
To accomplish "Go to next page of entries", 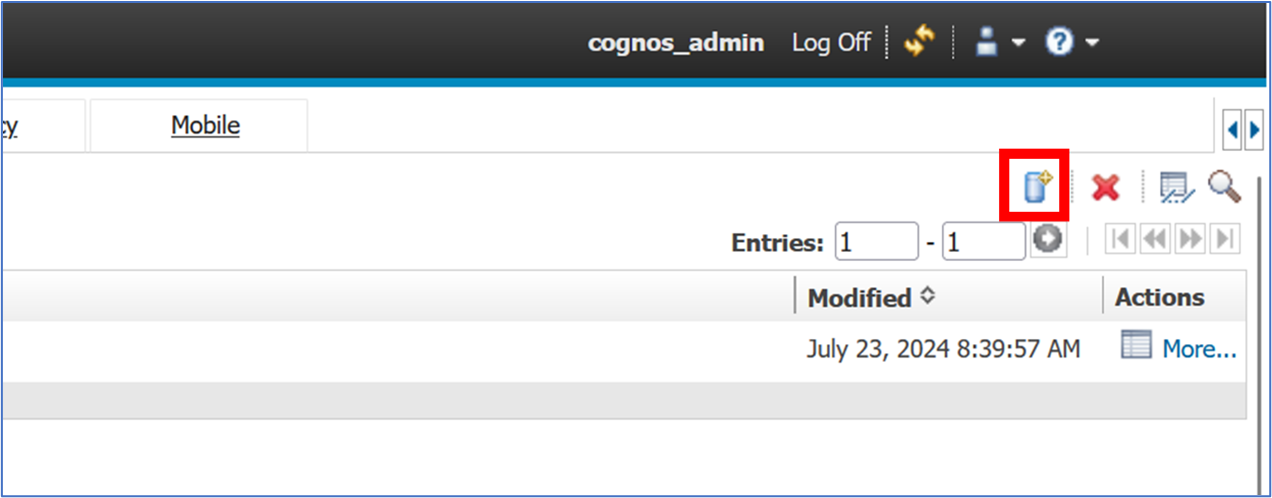I will coord(1190,240).
